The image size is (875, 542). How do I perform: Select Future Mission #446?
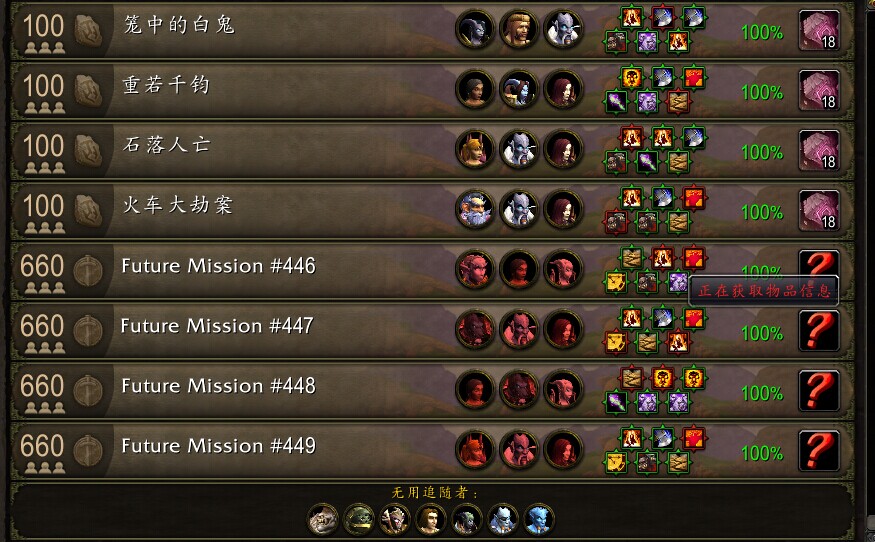[x=431, y=271]
